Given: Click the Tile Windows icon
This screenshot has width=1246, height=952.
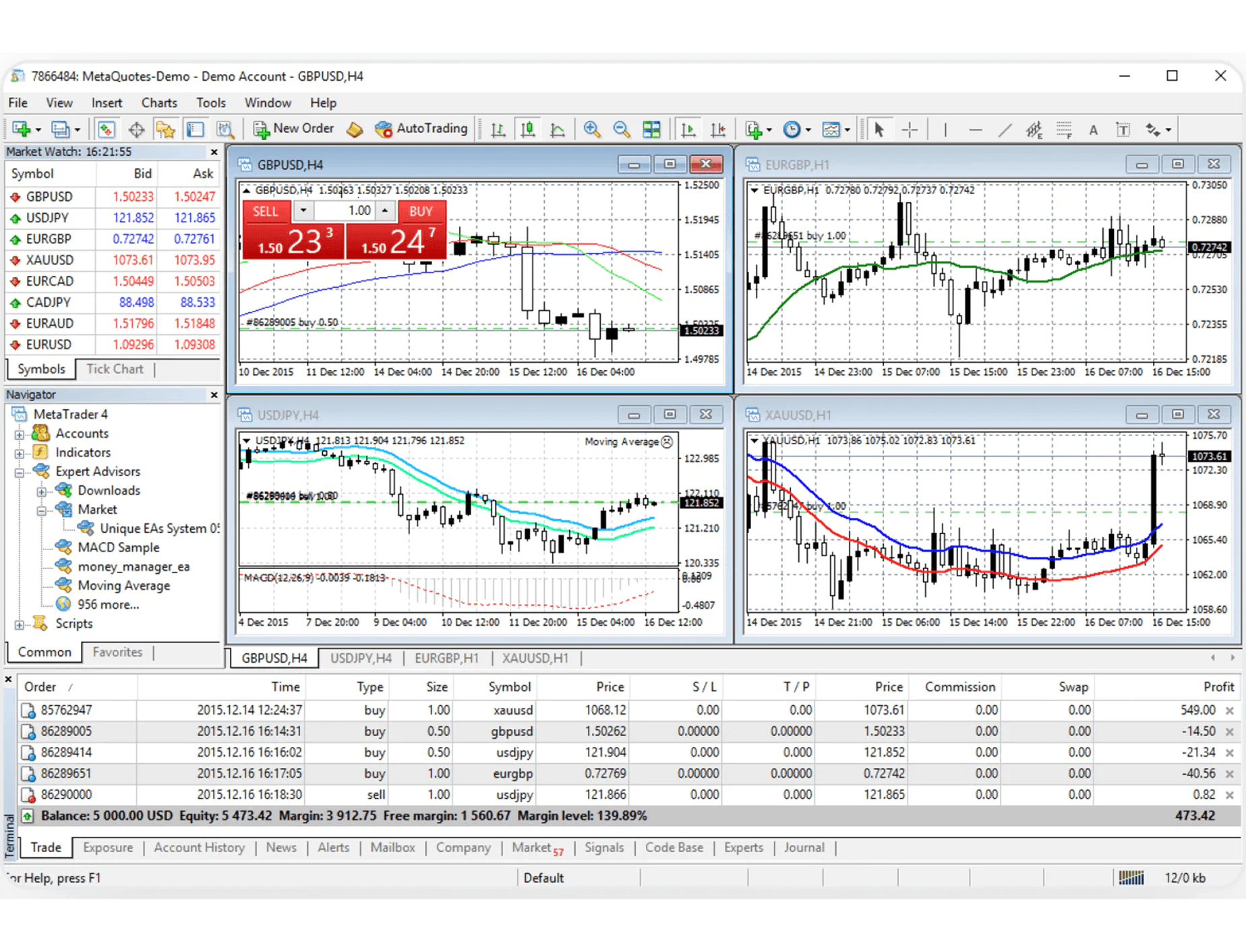Looking at the screenshot, I should coord(651,129).
